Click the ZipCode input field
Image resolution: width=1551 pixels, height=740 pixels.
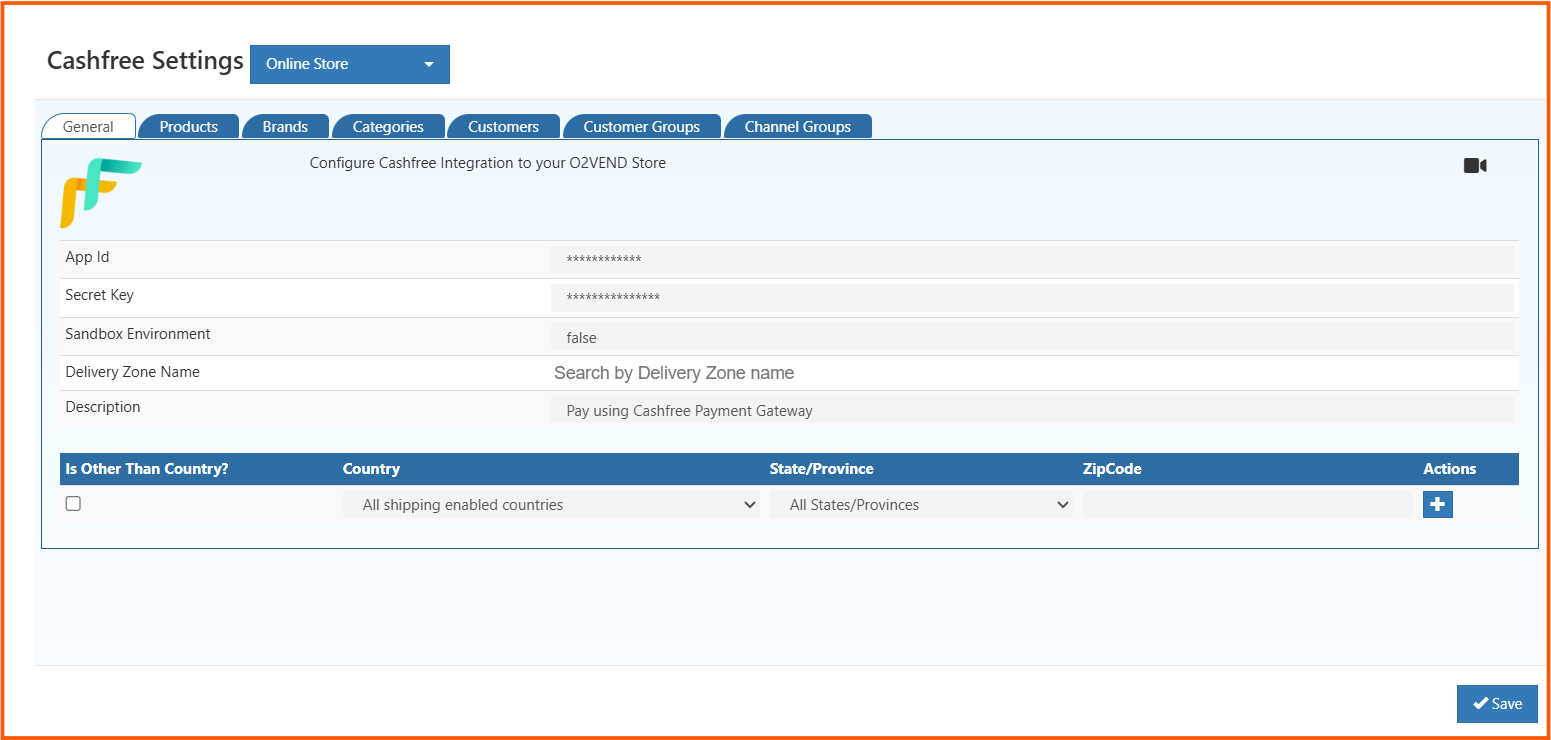[x=1247, y=505]
